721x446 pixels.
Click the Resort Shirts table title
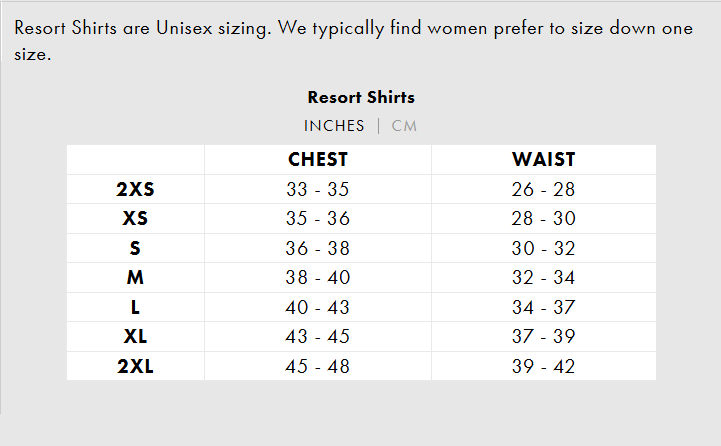[361, 98]
